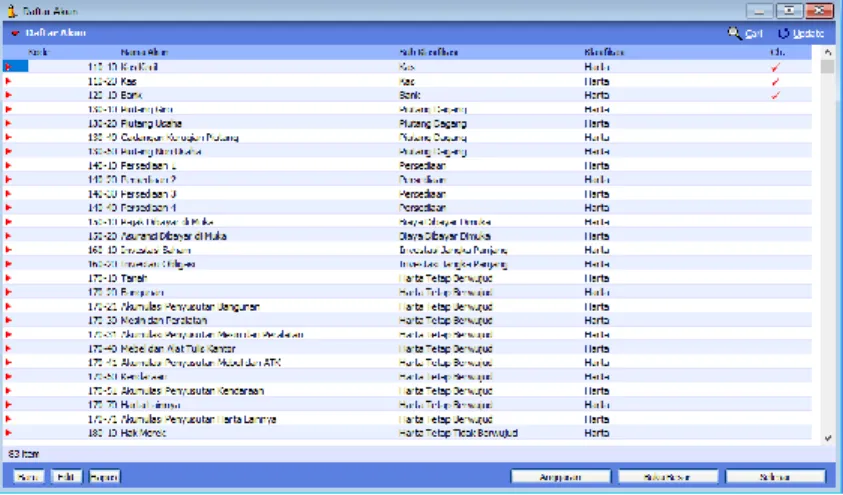Click the Kb column header
Viewport: 843px width, 495px height.
click(777, 52)
